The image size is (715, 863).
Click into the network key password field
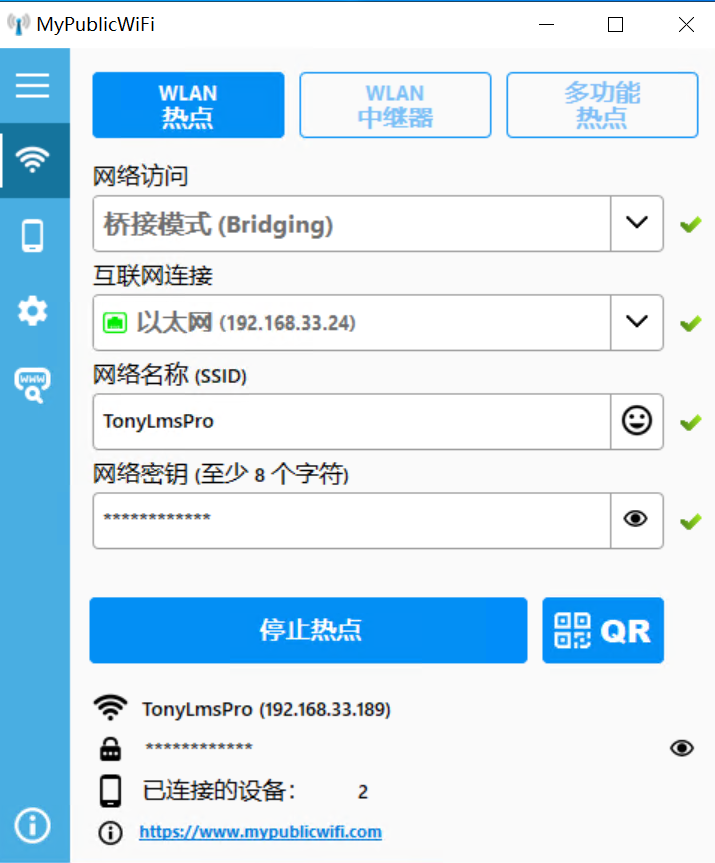352,521
